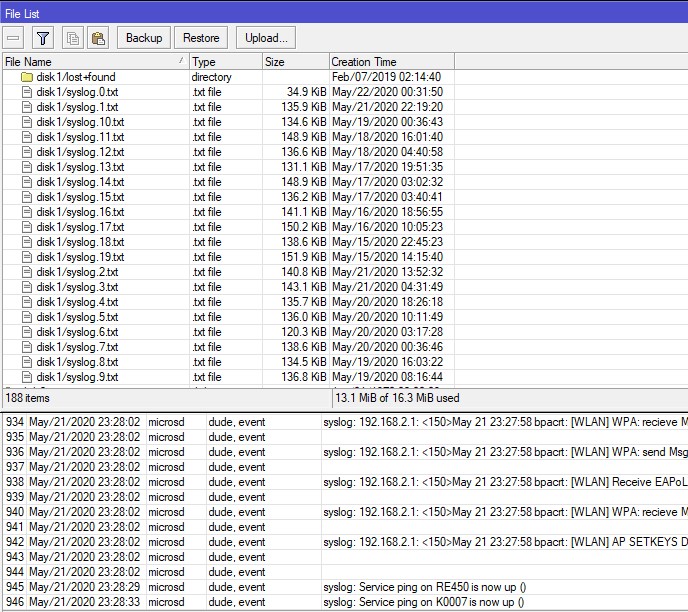
Task: Click the Restore button
Action: pos(201,38)
